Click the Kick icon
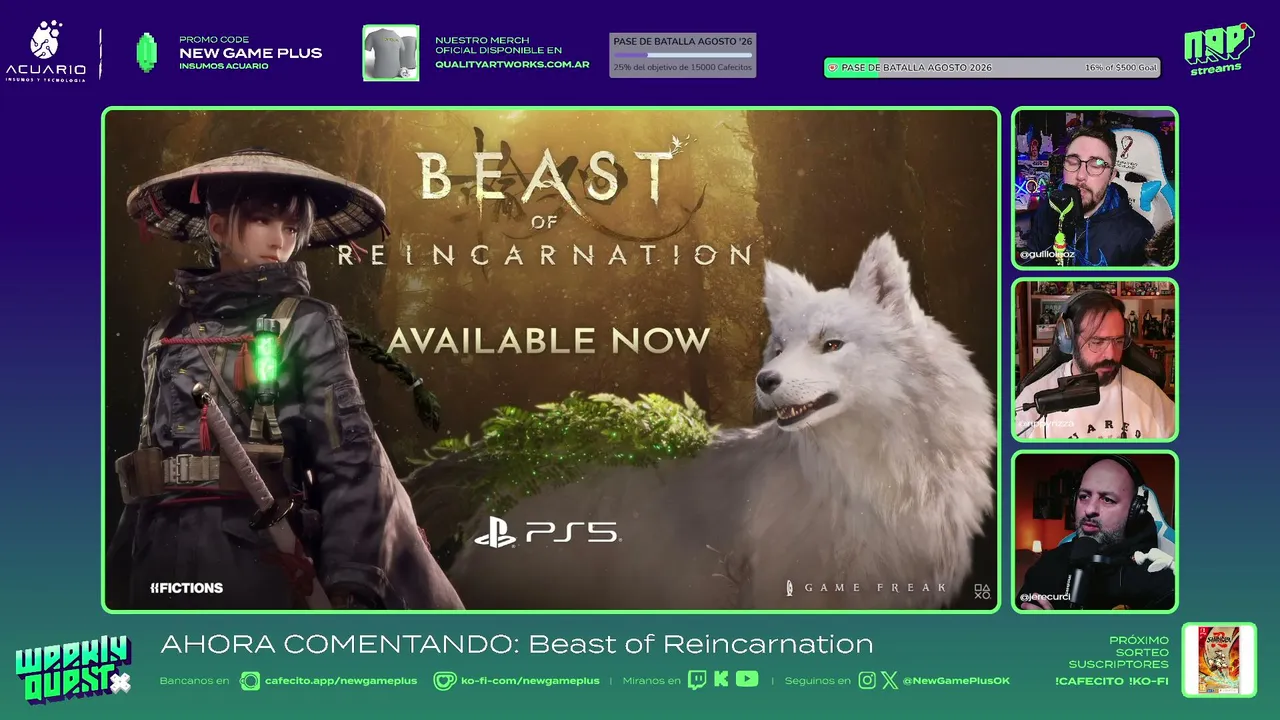1280x720 pixels. click(x=721, y=680)
